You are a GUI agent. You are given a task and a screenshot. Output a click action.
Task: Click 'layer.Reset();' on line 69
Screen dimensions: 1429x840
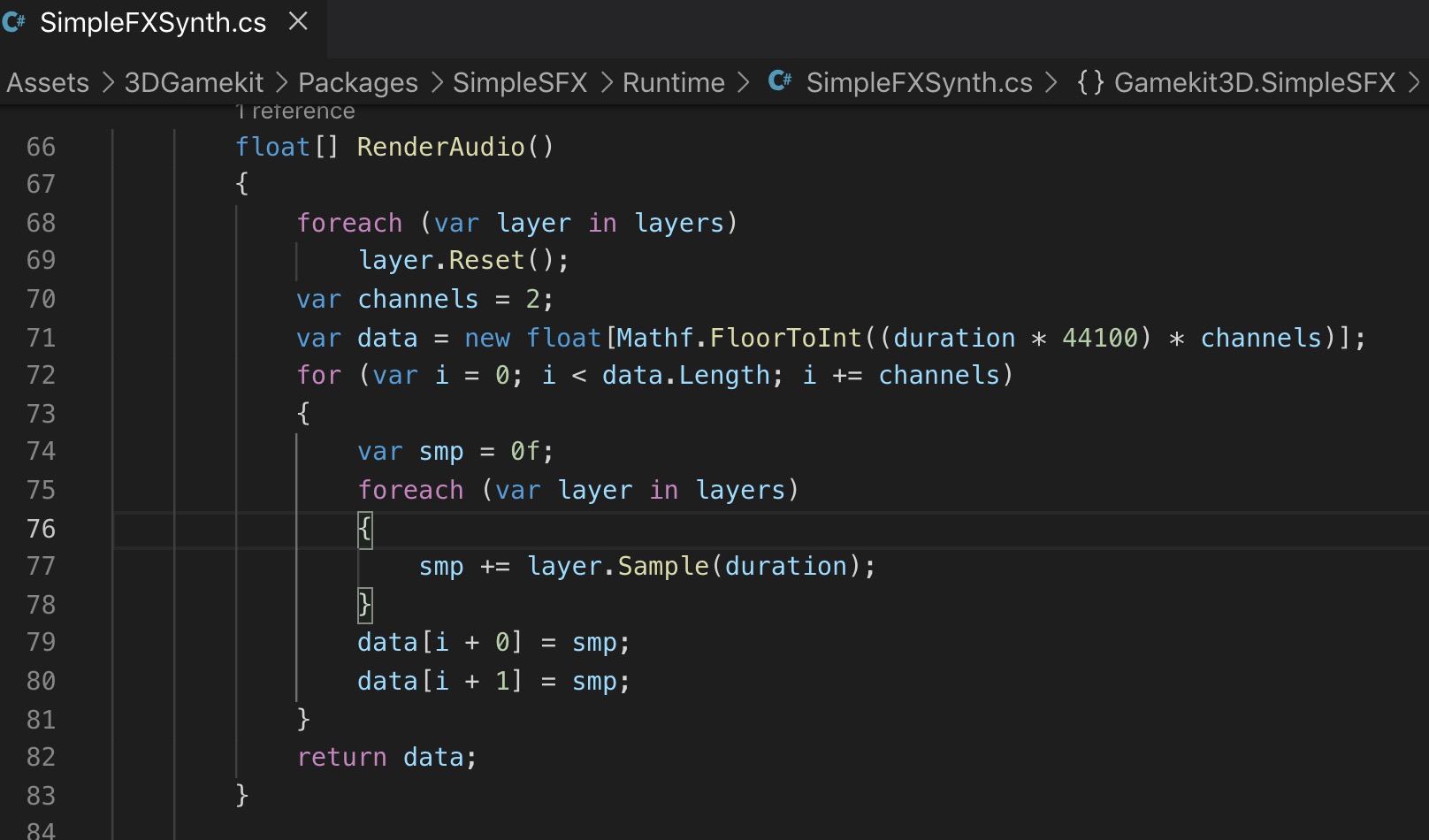[463, 260]
